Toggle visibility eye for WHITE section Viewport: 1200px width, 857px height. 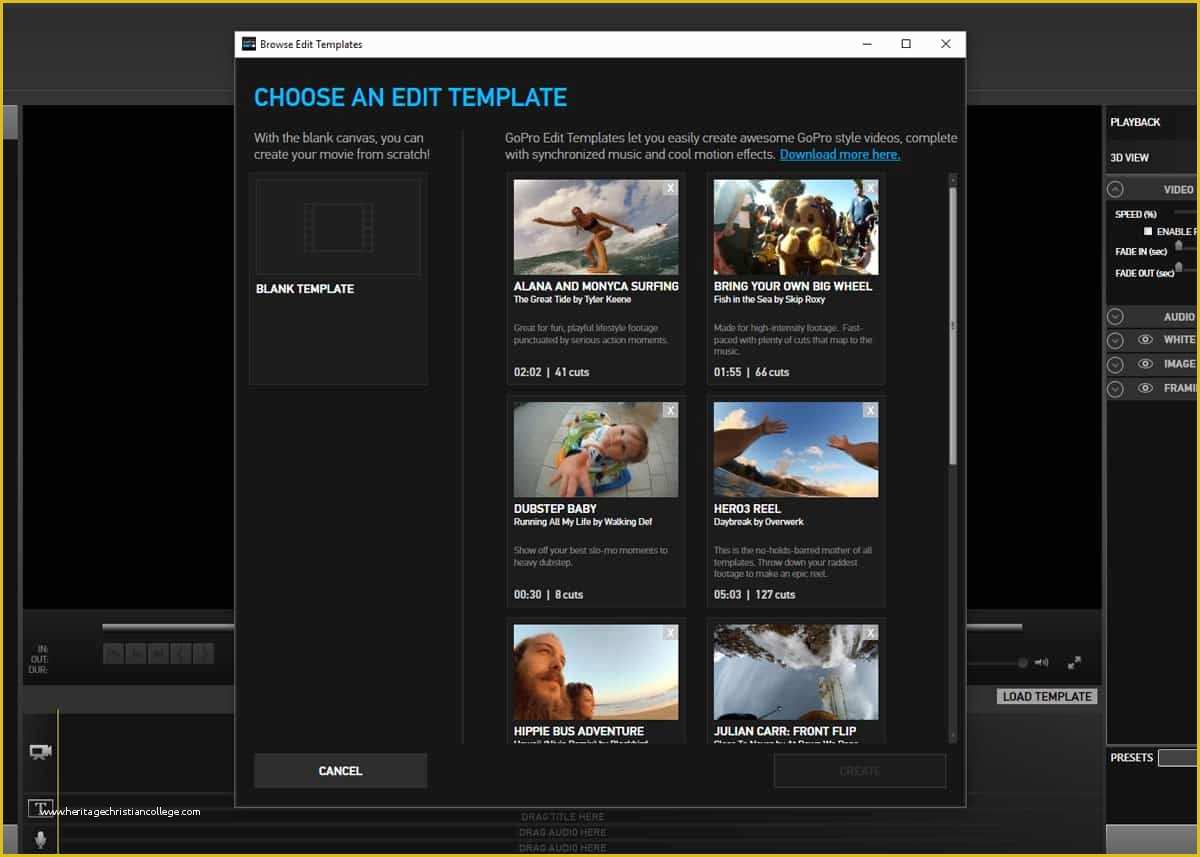tap(1145, 340)
